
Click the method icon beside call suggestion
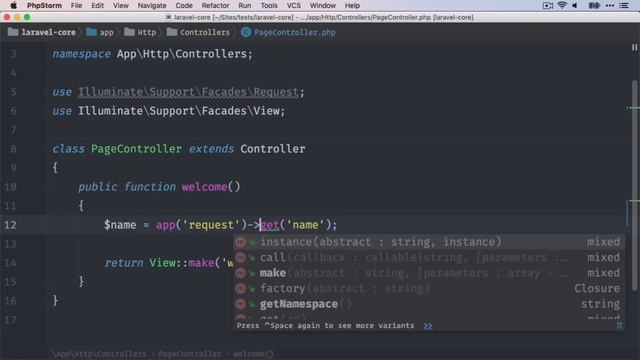coord(240,258)
